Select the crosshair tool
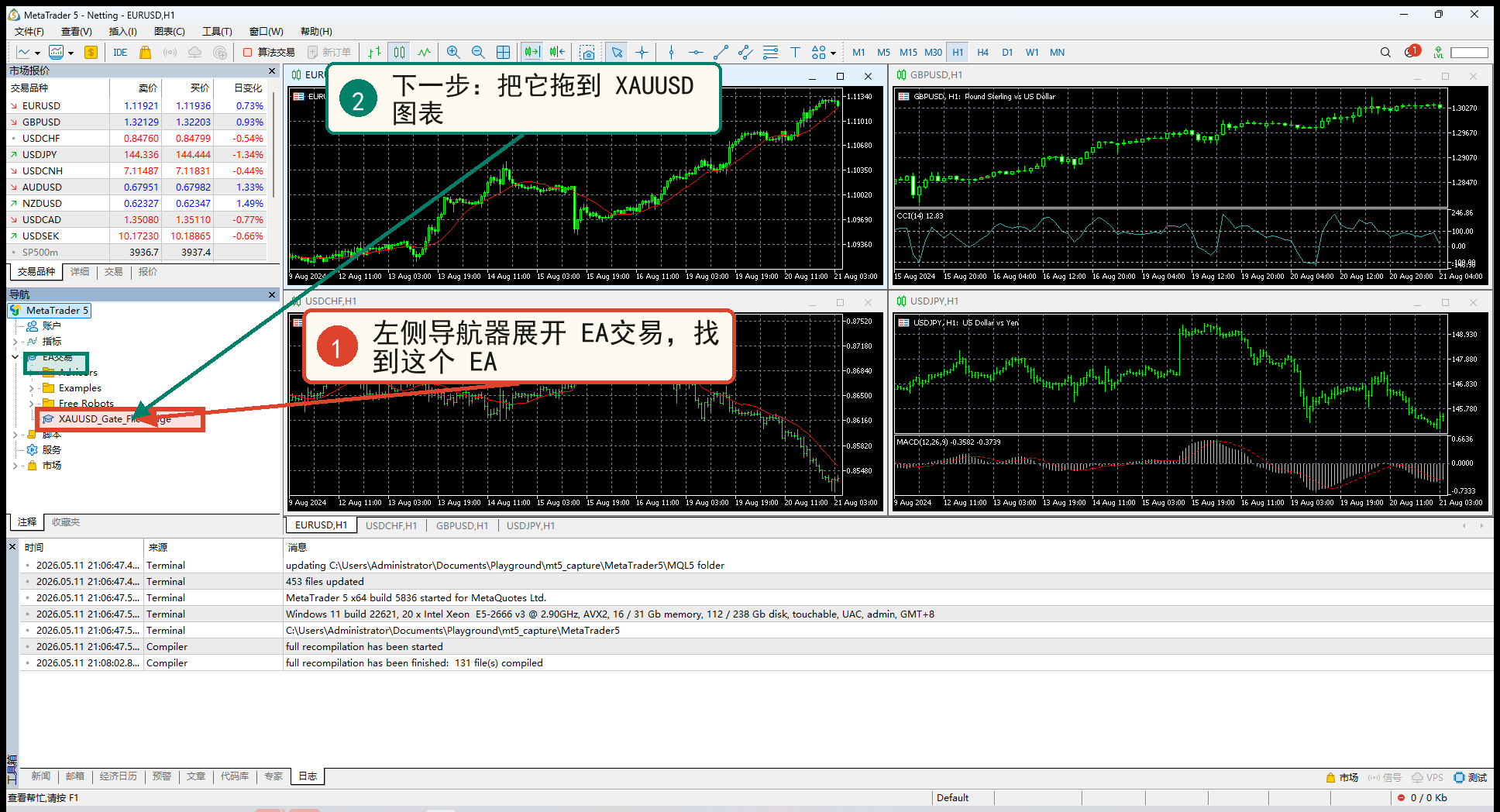This screenshot has width=1500, height=812. click(x=642, y=52)
